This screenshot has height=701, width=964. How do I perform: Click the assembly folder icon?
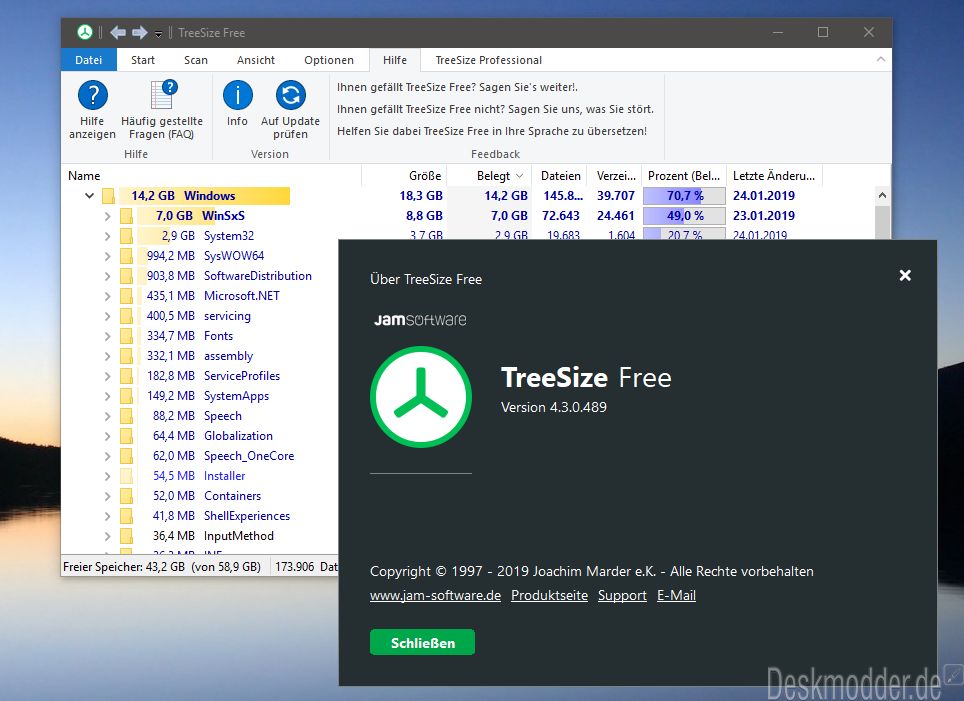(x=127, y=356)
